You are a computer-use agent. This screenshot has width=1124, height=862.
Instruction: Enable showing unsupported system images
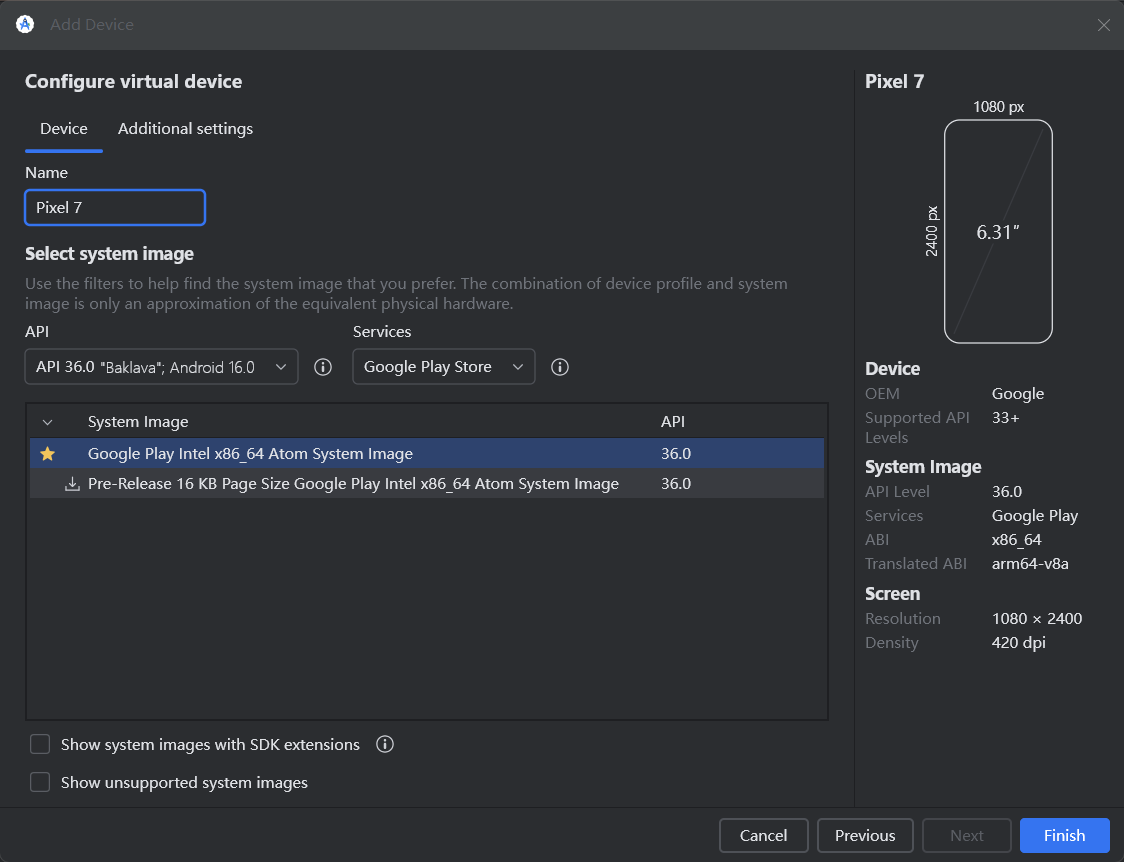[x=39, y=782]
